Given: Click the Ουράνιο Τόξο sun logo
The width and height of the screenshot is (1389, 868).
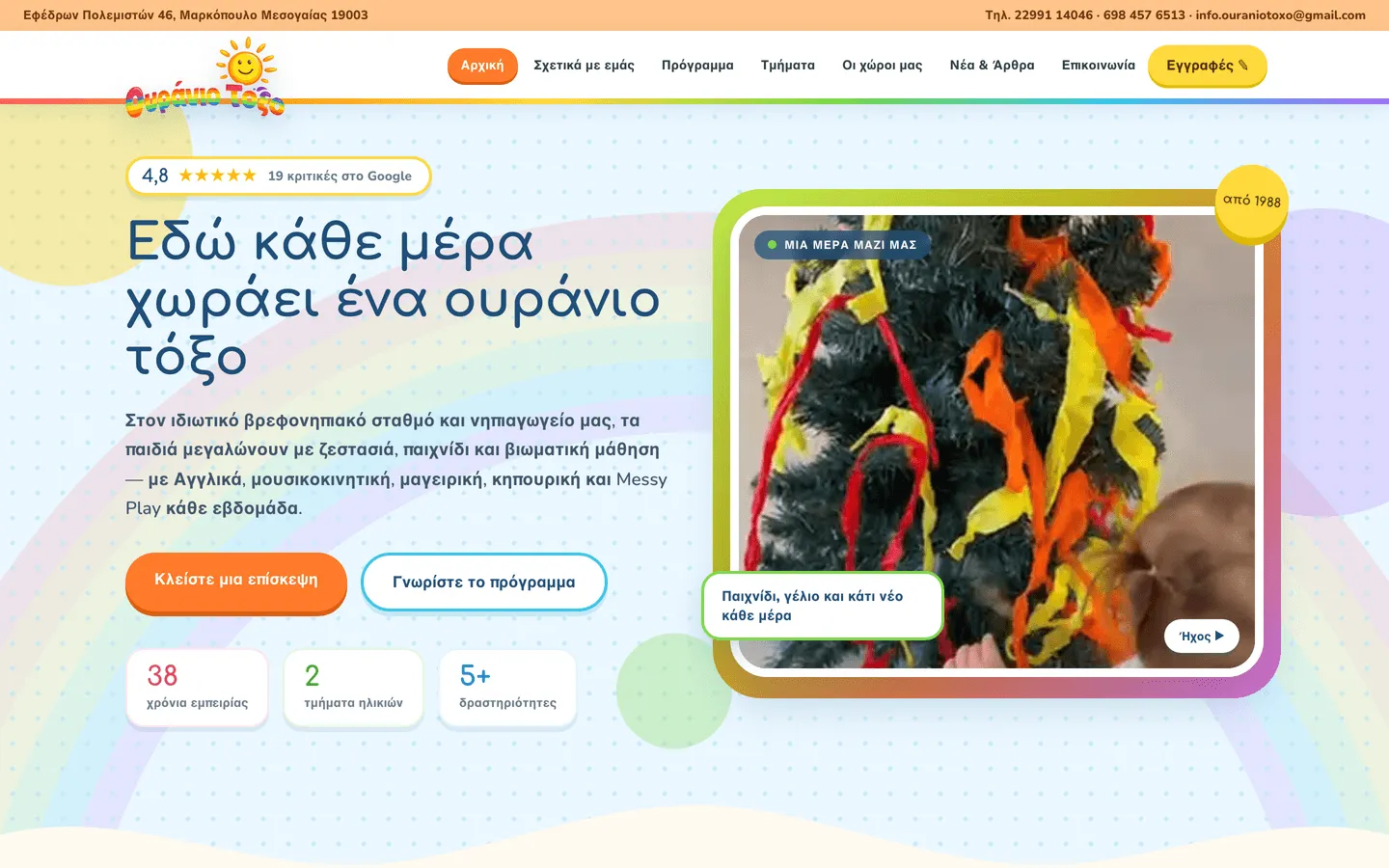Looking at the screenshot, I should pyautogui.click(x=205, y=79).
